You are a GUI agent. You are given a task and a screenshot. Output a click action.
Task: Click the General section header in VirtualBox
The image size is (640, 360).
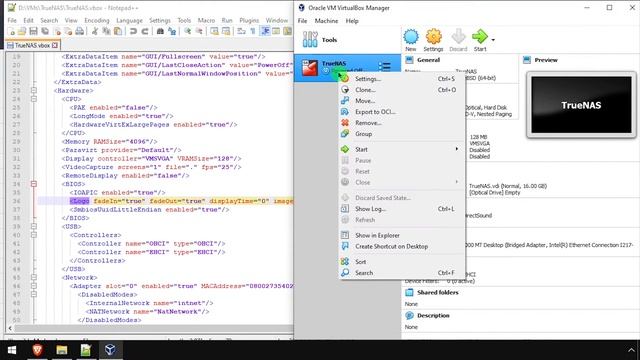coord(428,60)
